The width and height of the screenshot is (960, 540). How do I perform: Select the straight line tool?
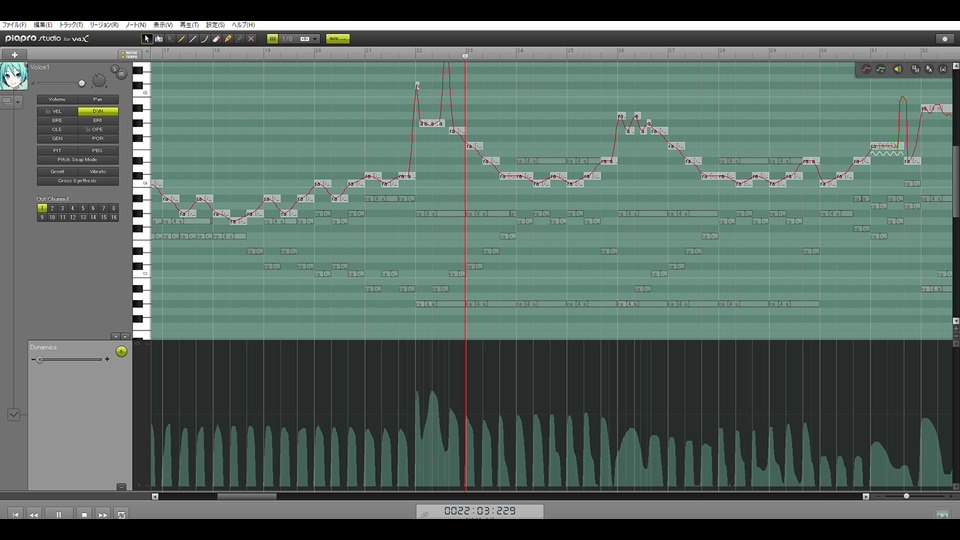point(193,39)
